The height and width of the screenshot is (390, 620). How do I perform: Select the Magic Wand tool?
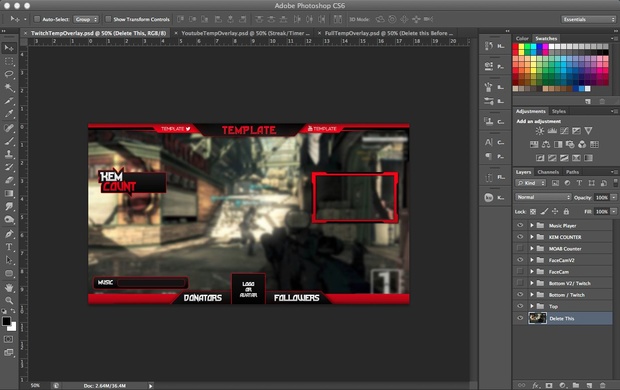(9, 87)
